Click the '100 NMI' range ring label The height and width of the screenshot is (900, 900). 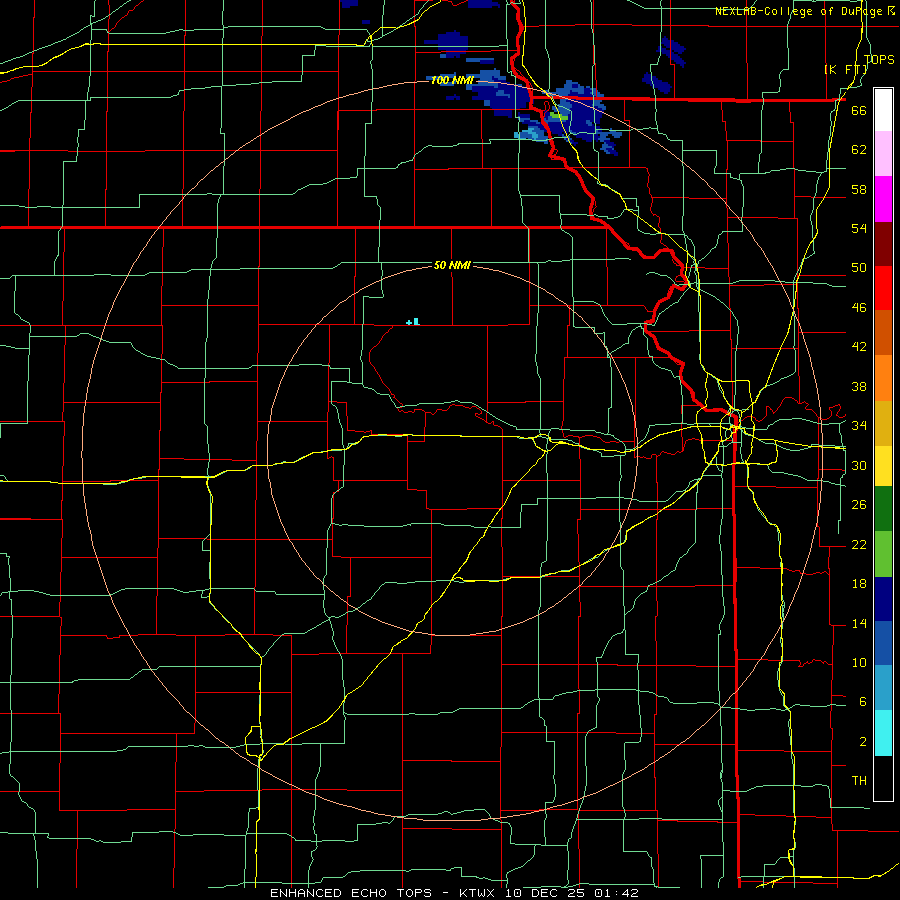pyautogui.click(x=452, y=80)
